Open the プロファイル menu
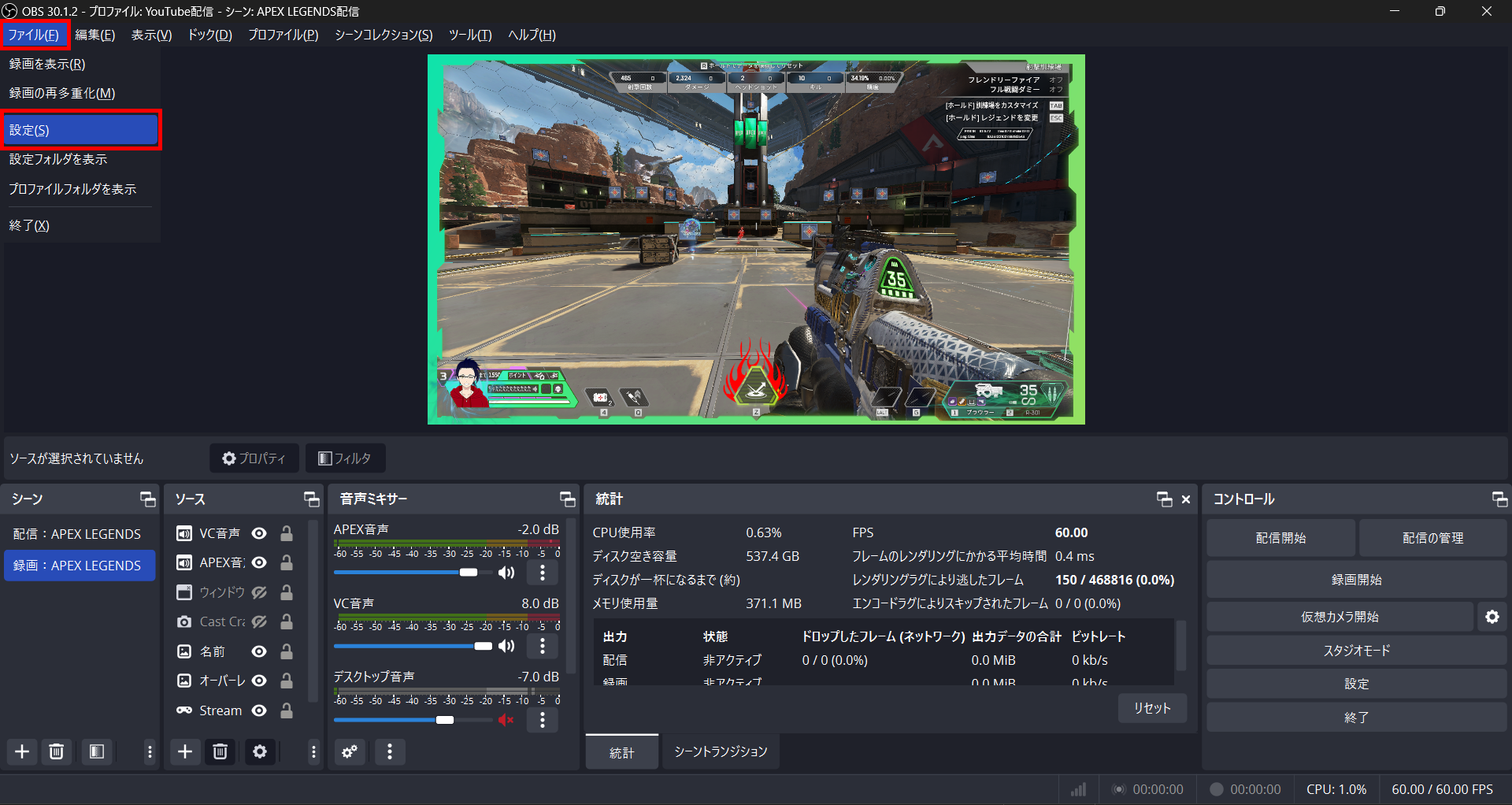Image resolution: width=1512 pixels, height=805 pixels. [283, 35]
